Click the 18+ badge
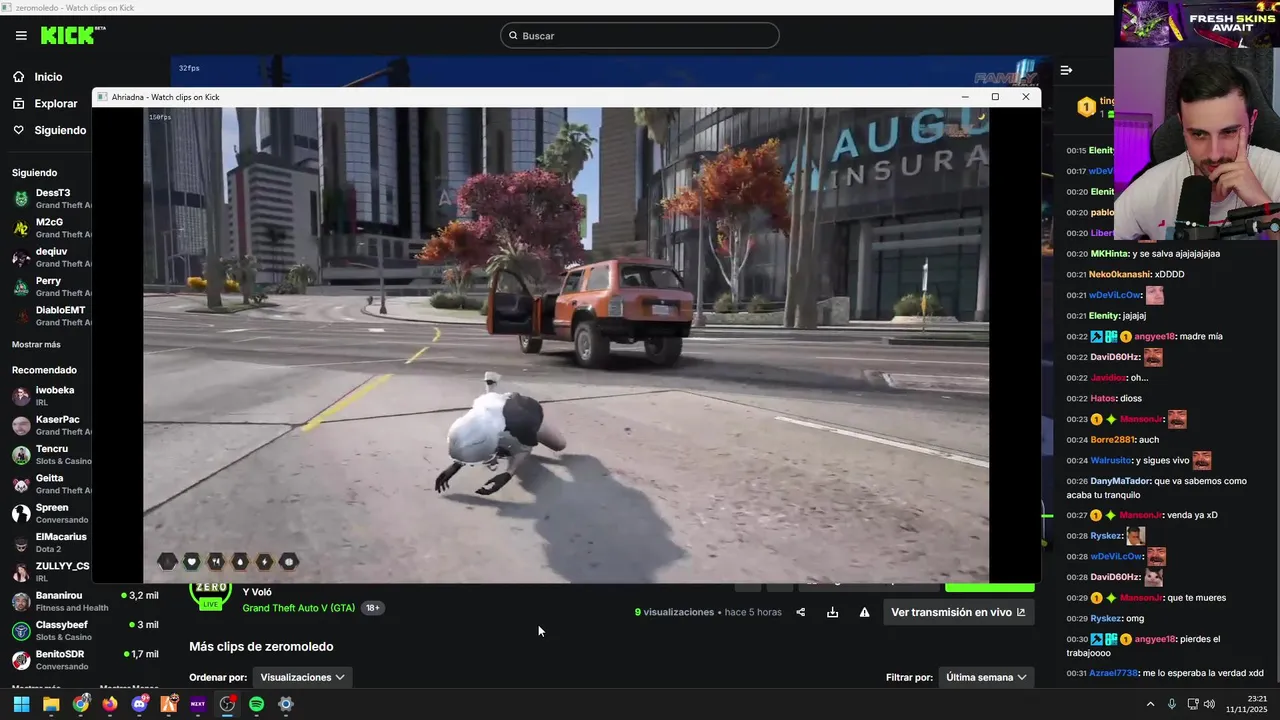 [x=372, y=608]
